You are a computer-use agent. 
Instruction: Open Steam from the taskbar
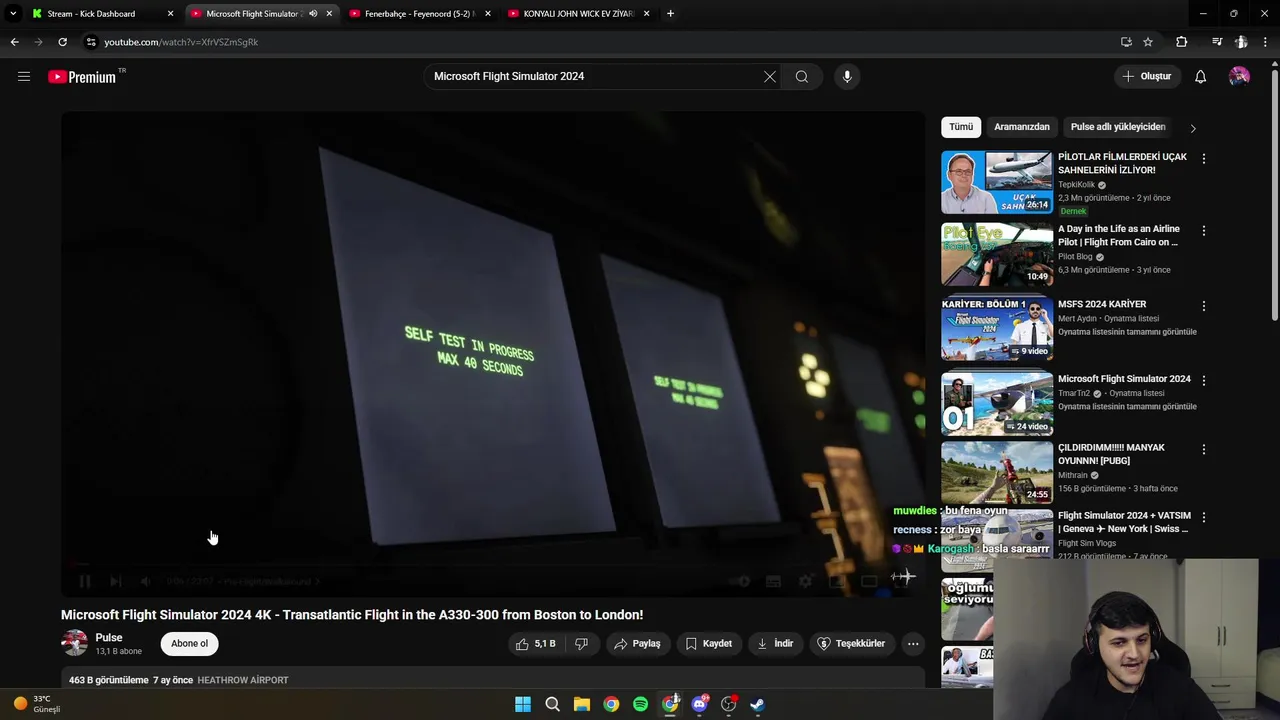pos(758,704)
